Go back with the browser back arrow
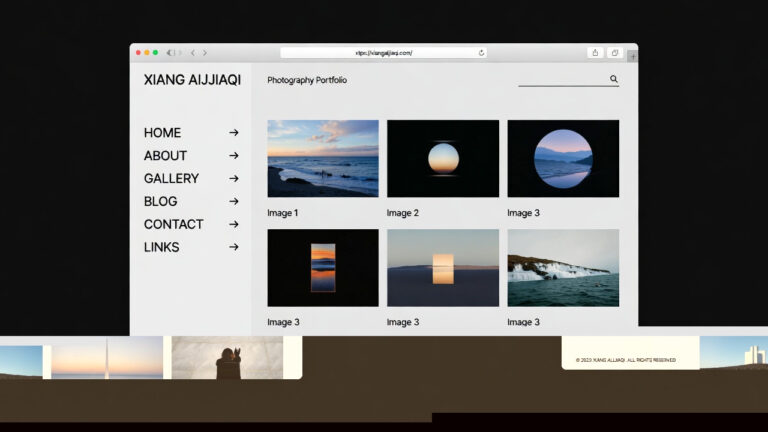768x432 pixels. point(192,53)
